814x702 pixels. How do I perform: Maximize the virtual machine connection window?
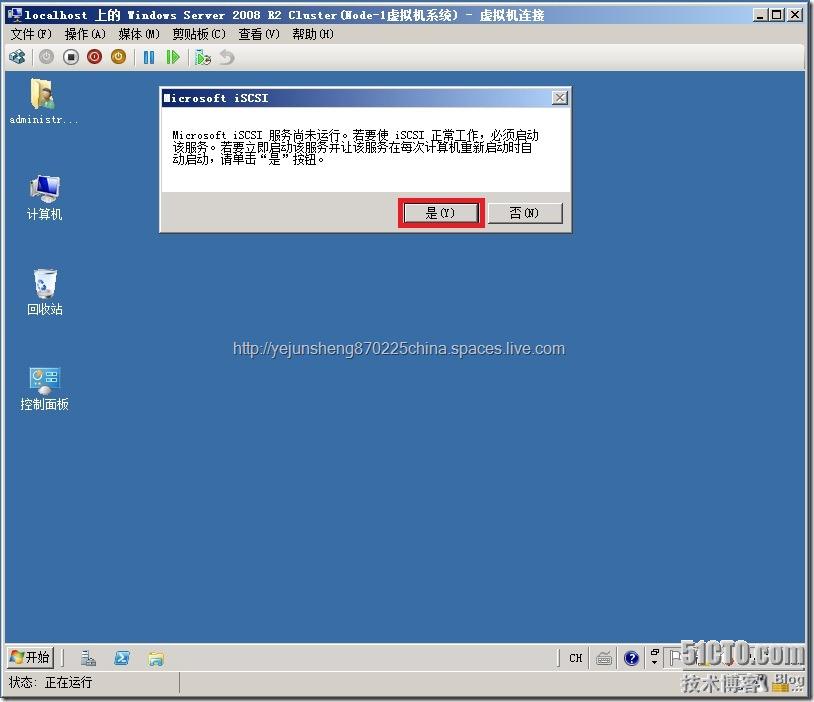[777, 15]
